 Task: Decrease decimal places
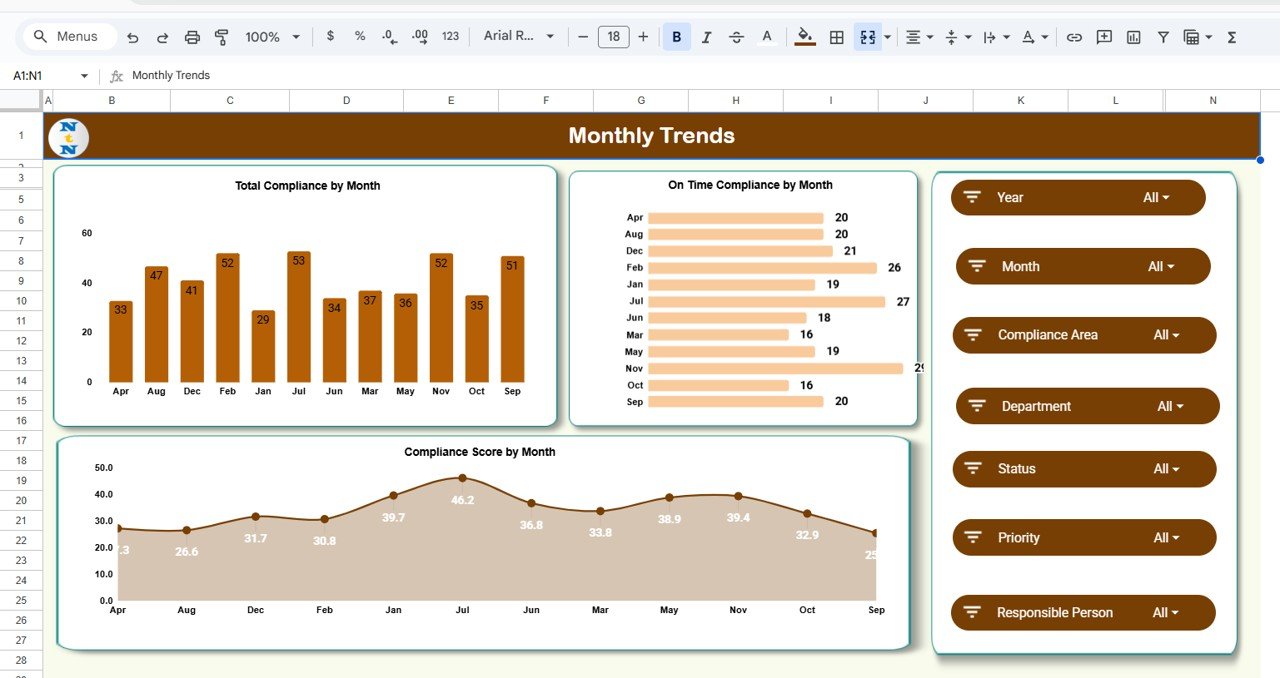[x=389, y=36]
